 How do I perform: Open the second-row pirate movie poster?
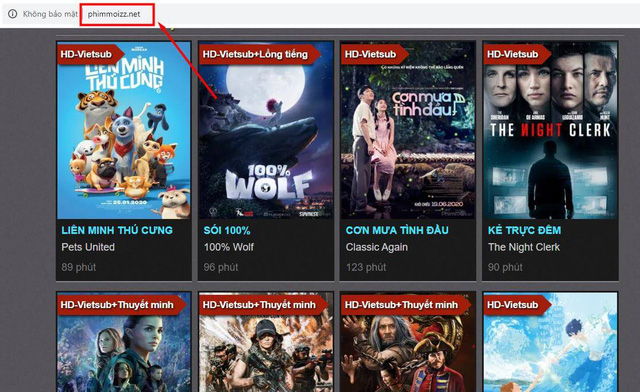click(x=408, y=342)
